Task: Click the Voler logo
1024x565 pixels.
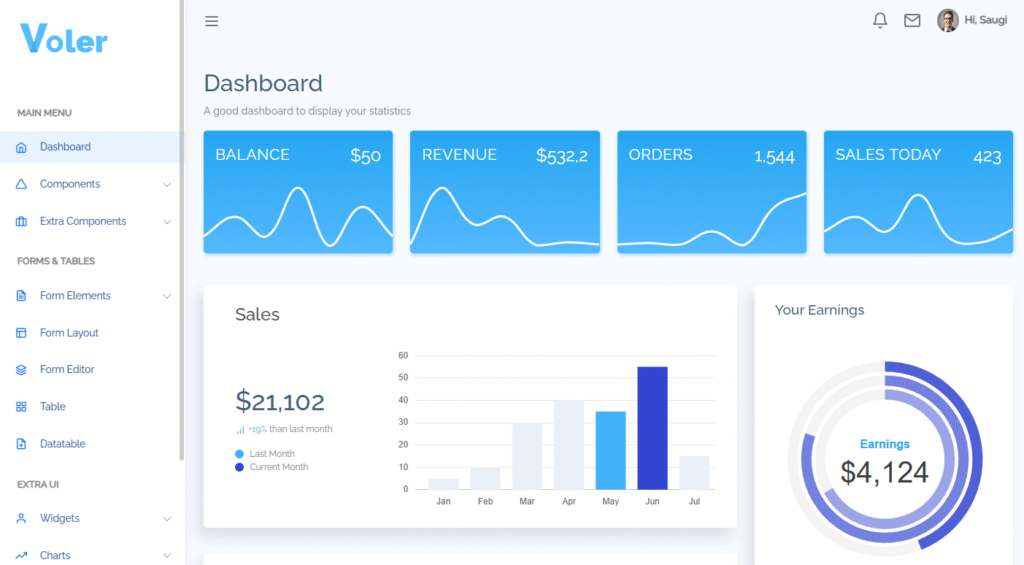Action: [x=64, y=39]
